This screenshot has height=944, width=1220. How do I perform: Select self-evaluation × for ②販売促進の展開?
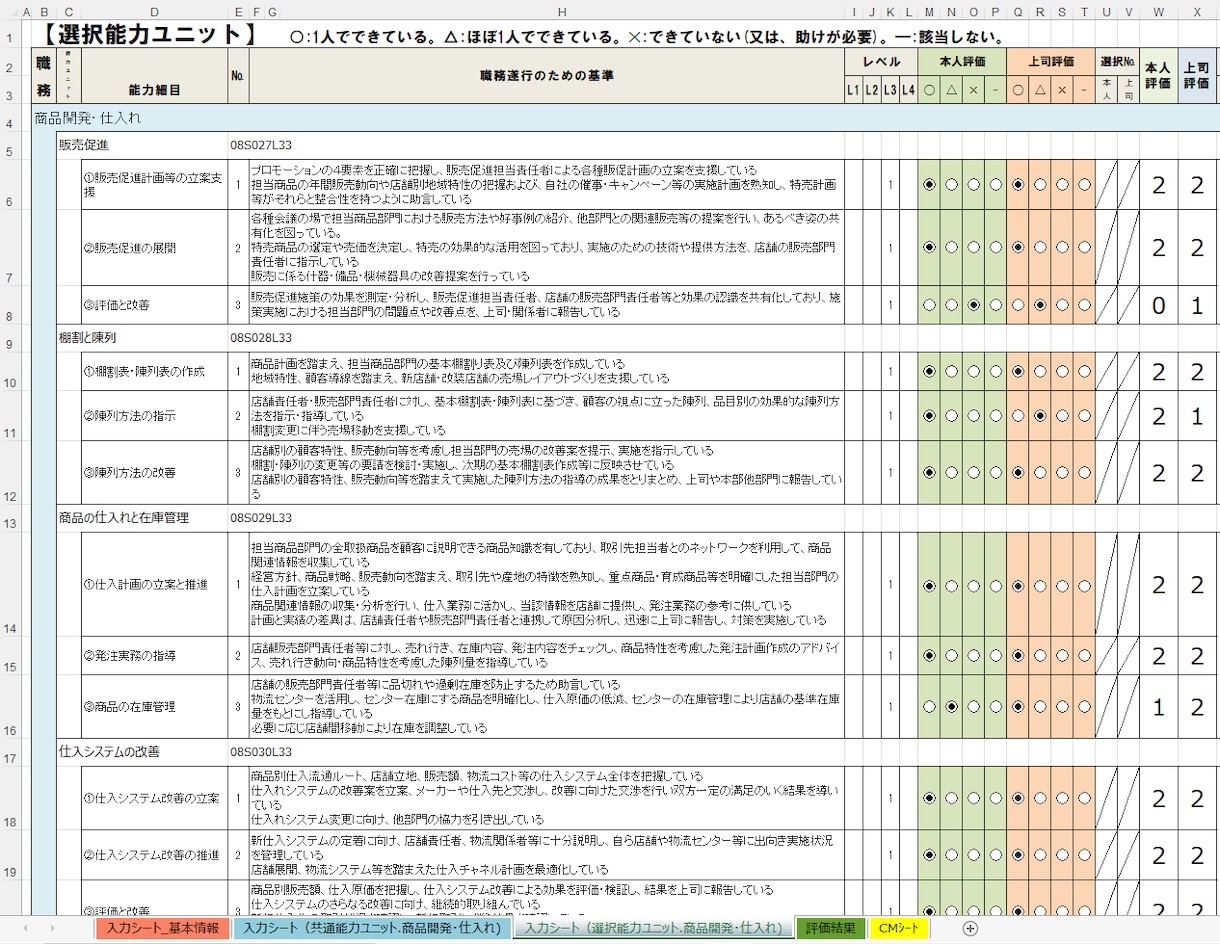point(974,247)
